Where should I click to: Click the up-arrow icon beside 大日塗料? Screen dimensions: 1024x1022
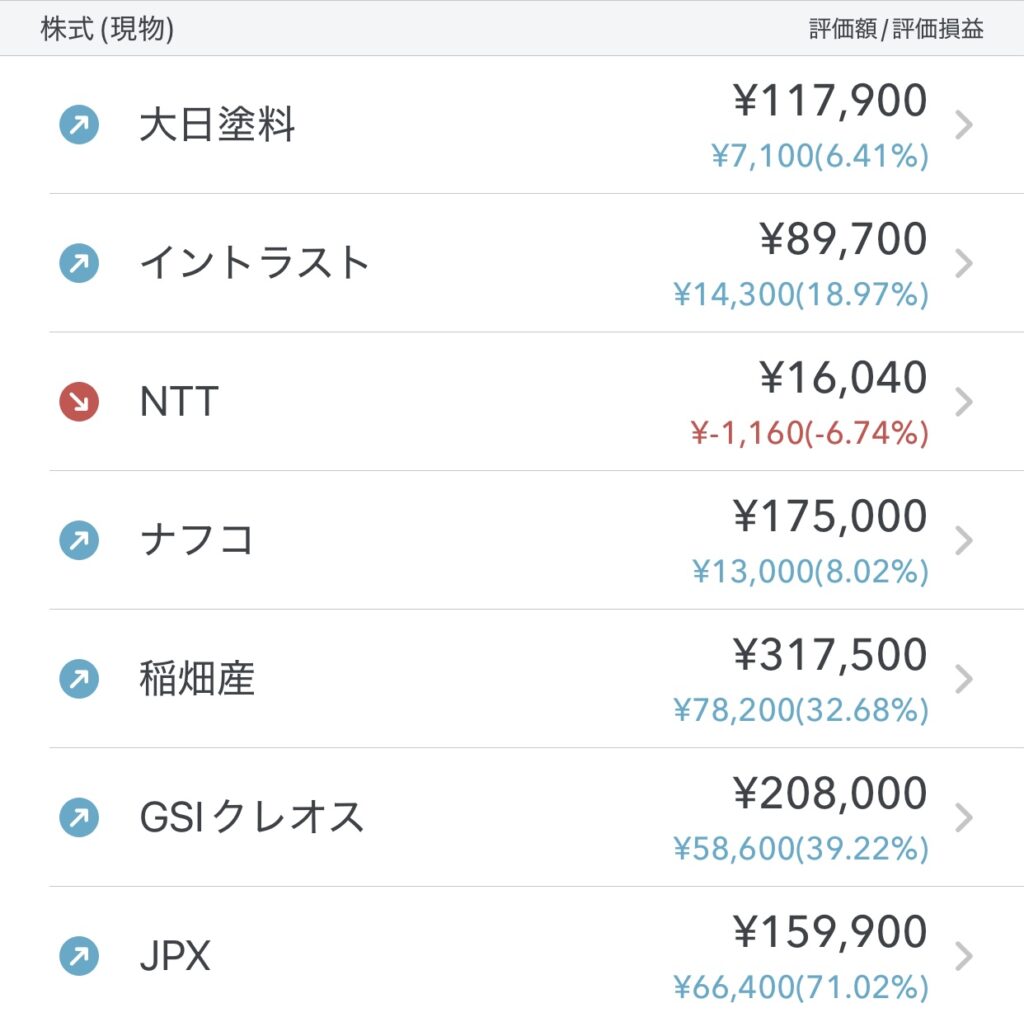point(79,126)
